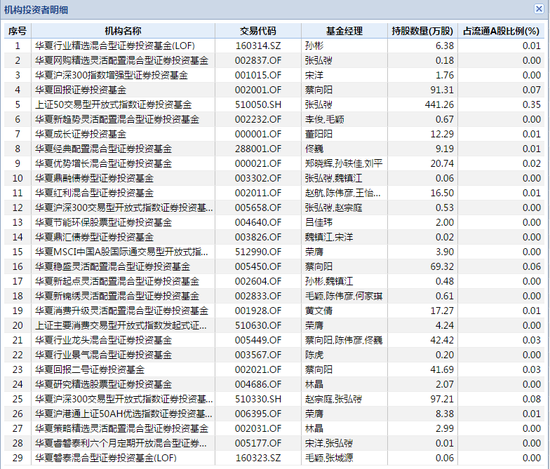Select 华夏研究精选股票型证券投资基金
This screenshot has width=550, height=469.
point(274,384)
